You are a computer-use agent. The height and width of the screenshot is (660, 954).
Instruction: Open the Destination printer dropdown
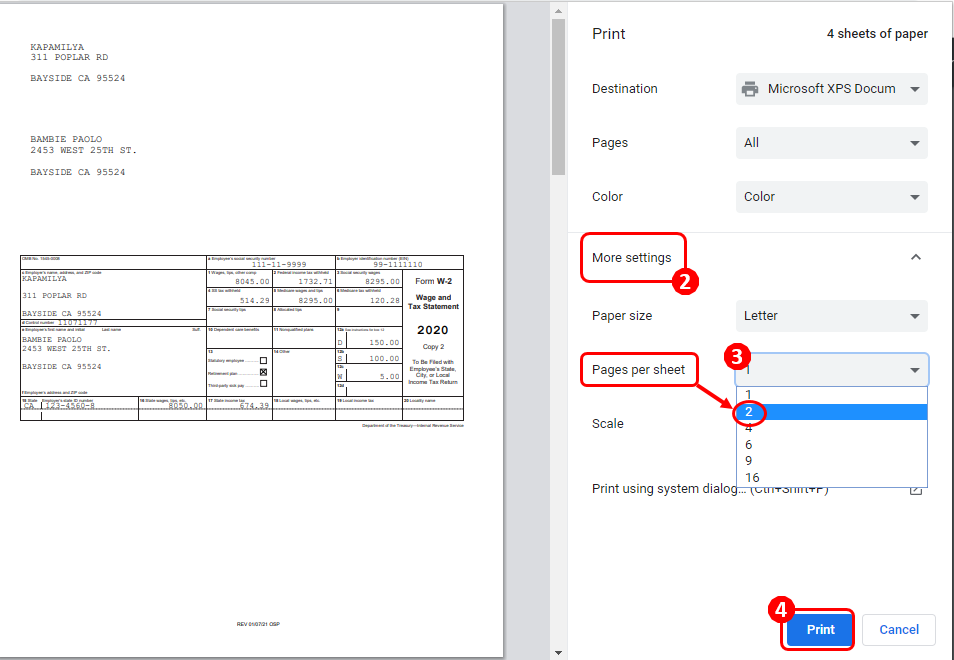point(831,89)
